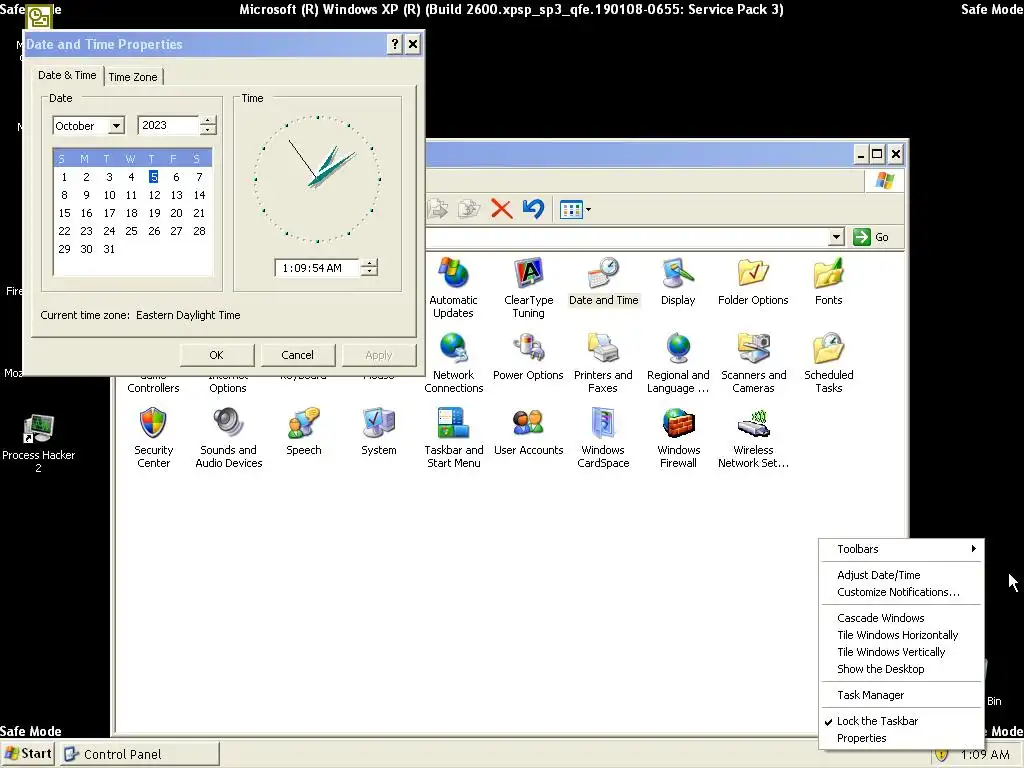Open taskbar Properties from context menu
The image size is (1024, 768).
901,738
